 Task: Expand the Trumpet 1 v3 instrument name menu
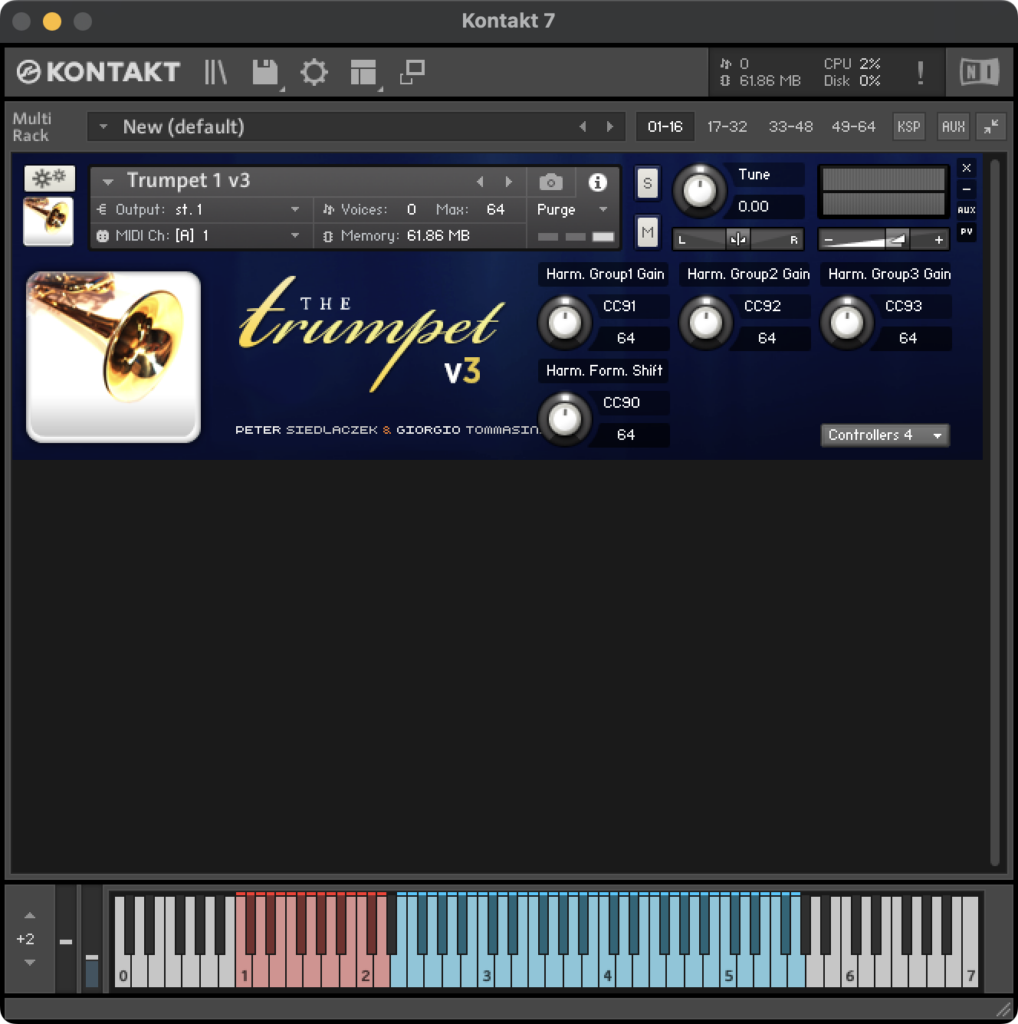(x=108, y=182)
